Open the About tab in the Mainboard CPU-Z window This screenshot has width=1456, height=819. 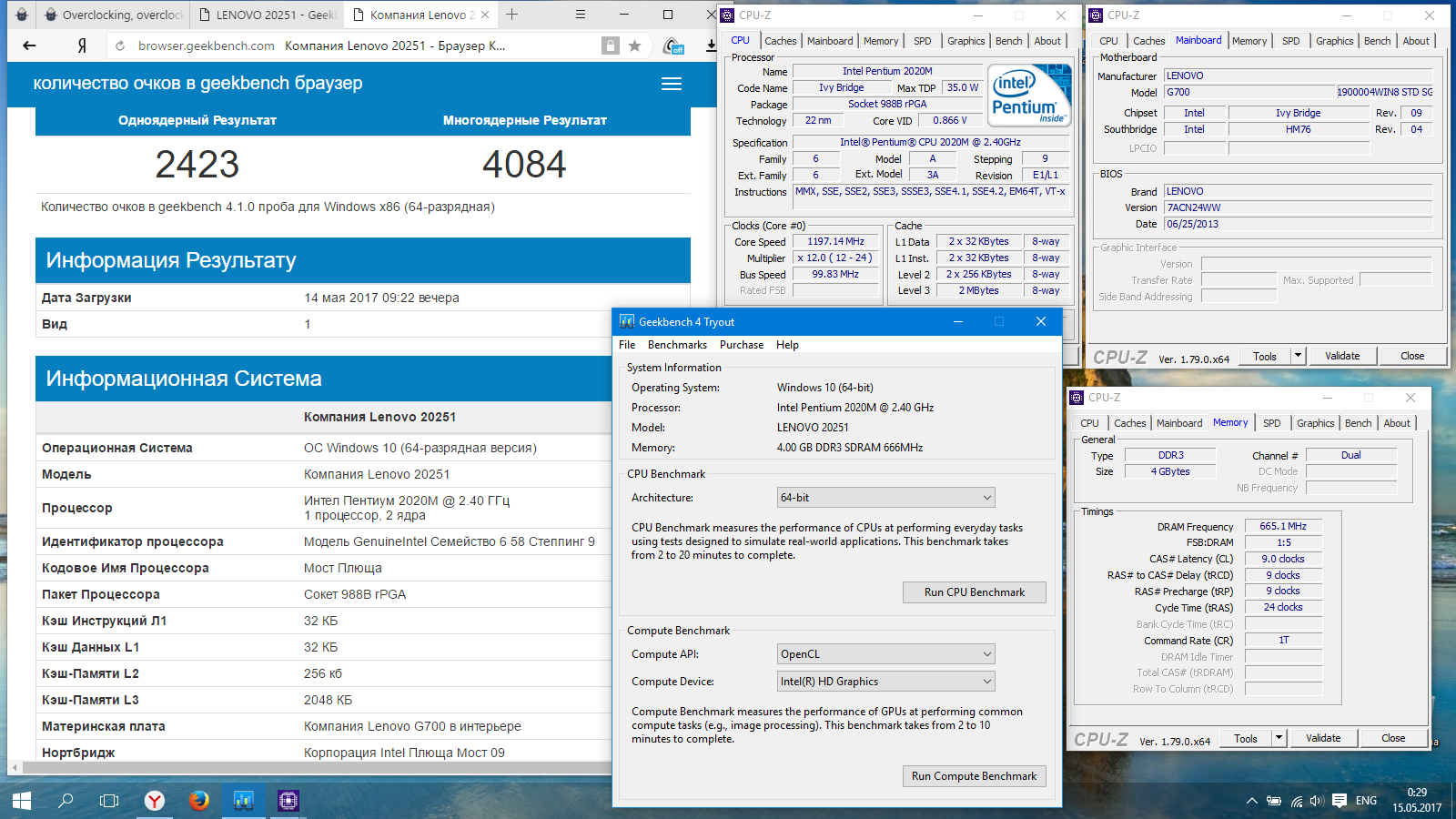coord(1415,41)
